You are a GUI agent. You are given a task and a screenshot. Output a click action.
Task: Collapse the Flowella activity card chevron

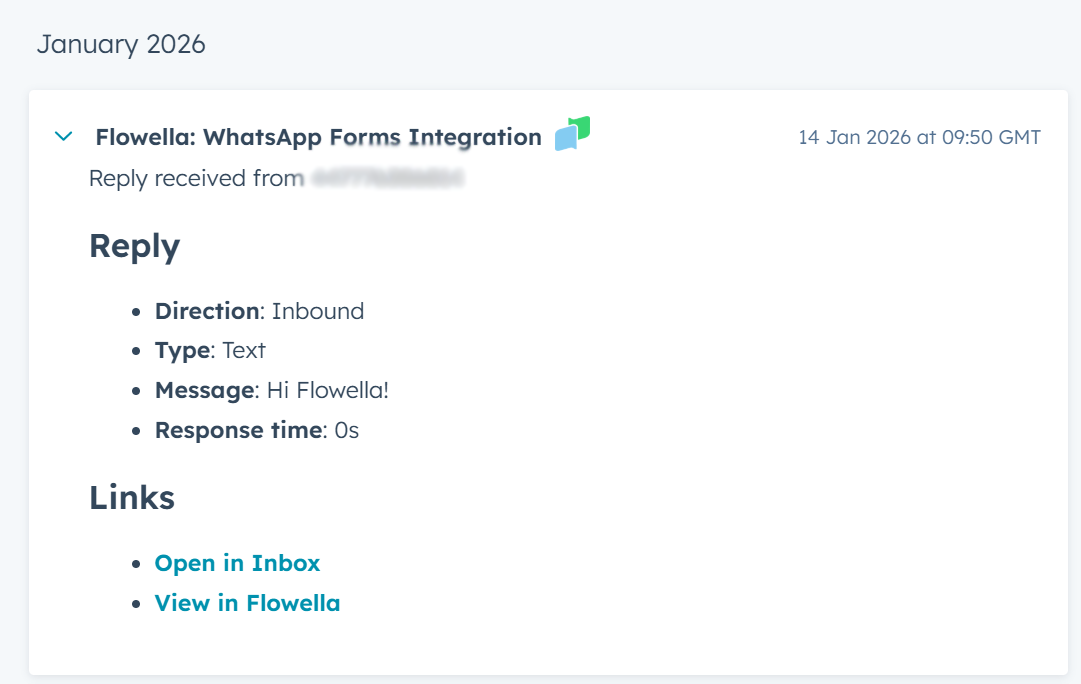tap(64, 136)
